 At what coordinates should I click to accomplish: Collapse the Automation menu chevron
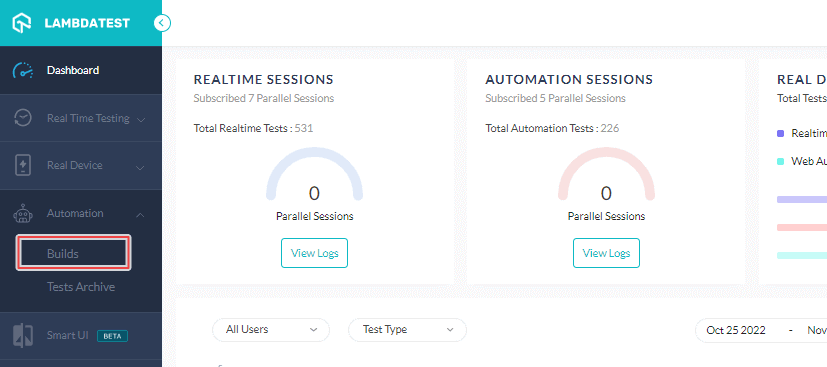[x=140, y=215]
